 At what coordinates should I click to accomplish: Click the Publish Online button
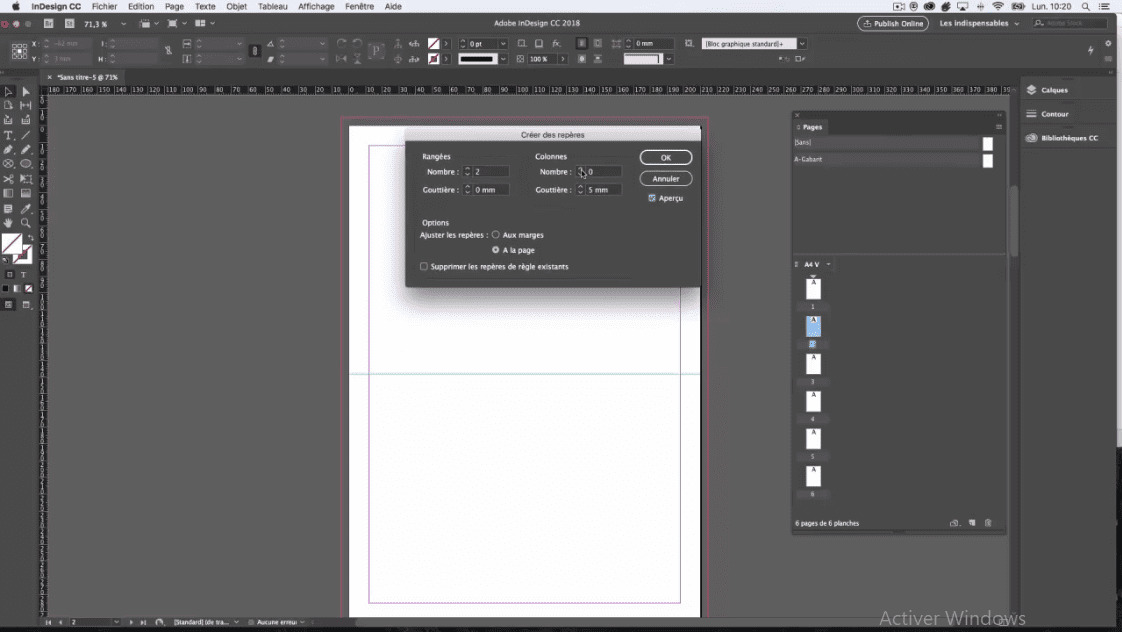[891, 23]
